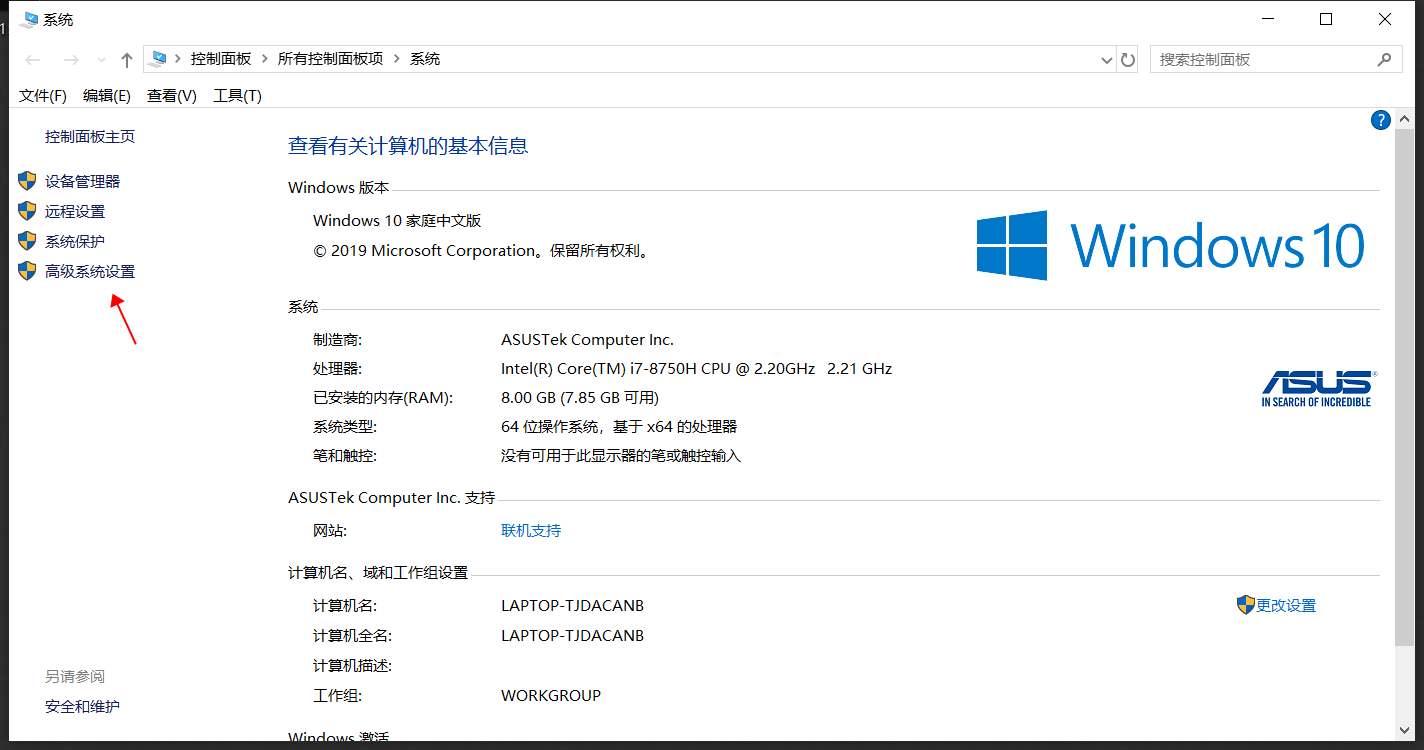This screenshot has height=750, width=1424.
Task: Close the 系统 window
Action: 1385,19
